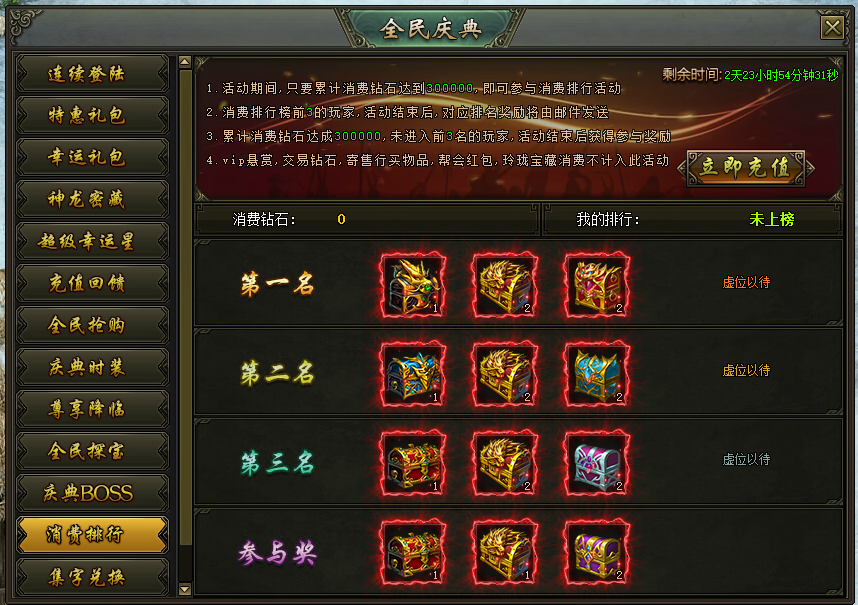Select participation prize golden lion chest
The height and width of the screenshot is (605, 858).
(505, 552)
